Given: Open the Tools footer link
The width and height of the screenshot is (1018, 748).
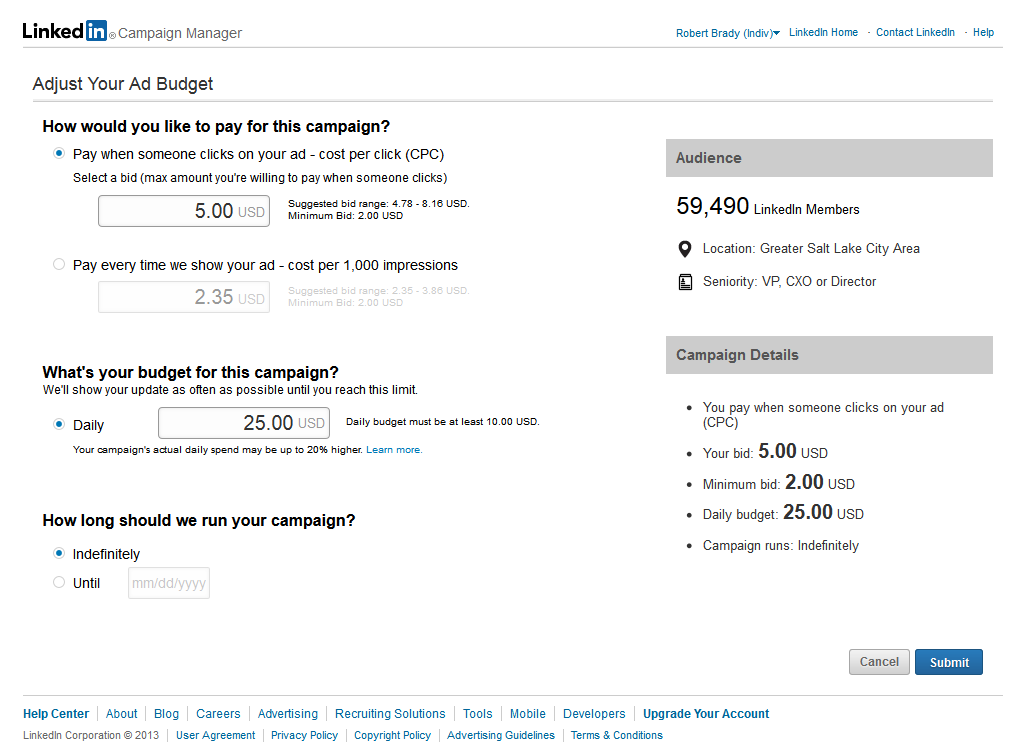Looking at the screenshot, I should coord(477,714).
